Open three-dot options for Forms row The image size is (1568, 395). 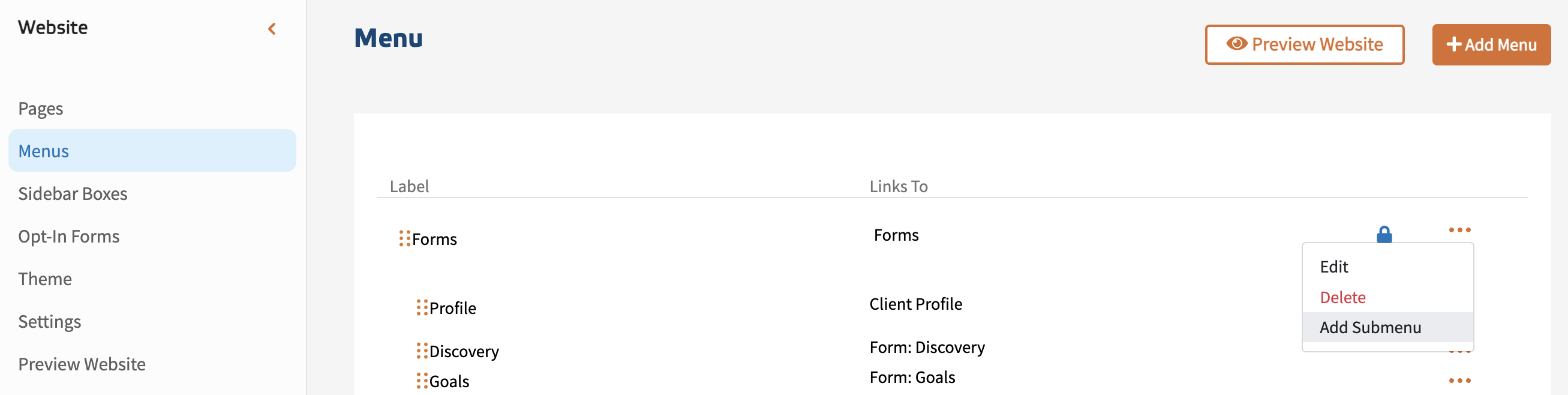(x=1459, y=230)
